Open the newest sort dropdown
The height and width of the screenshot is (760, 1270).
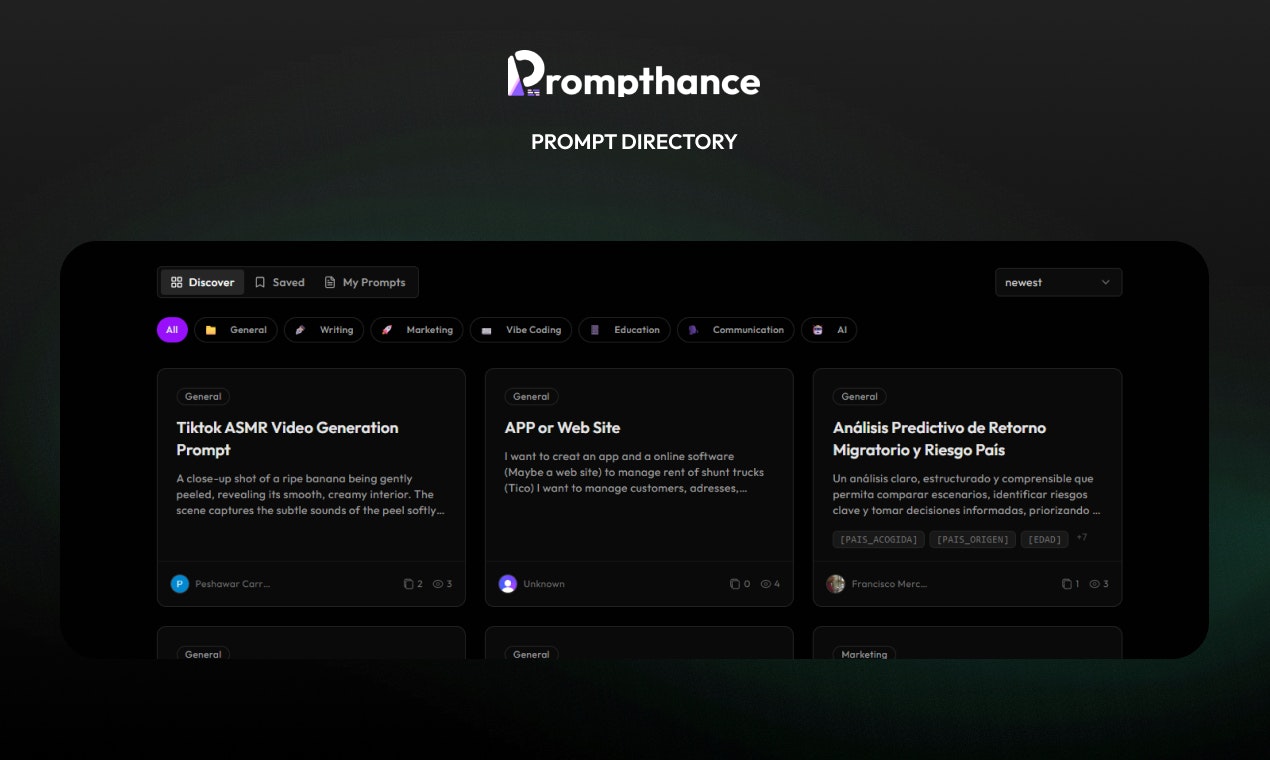click(x=1058, y=282)
